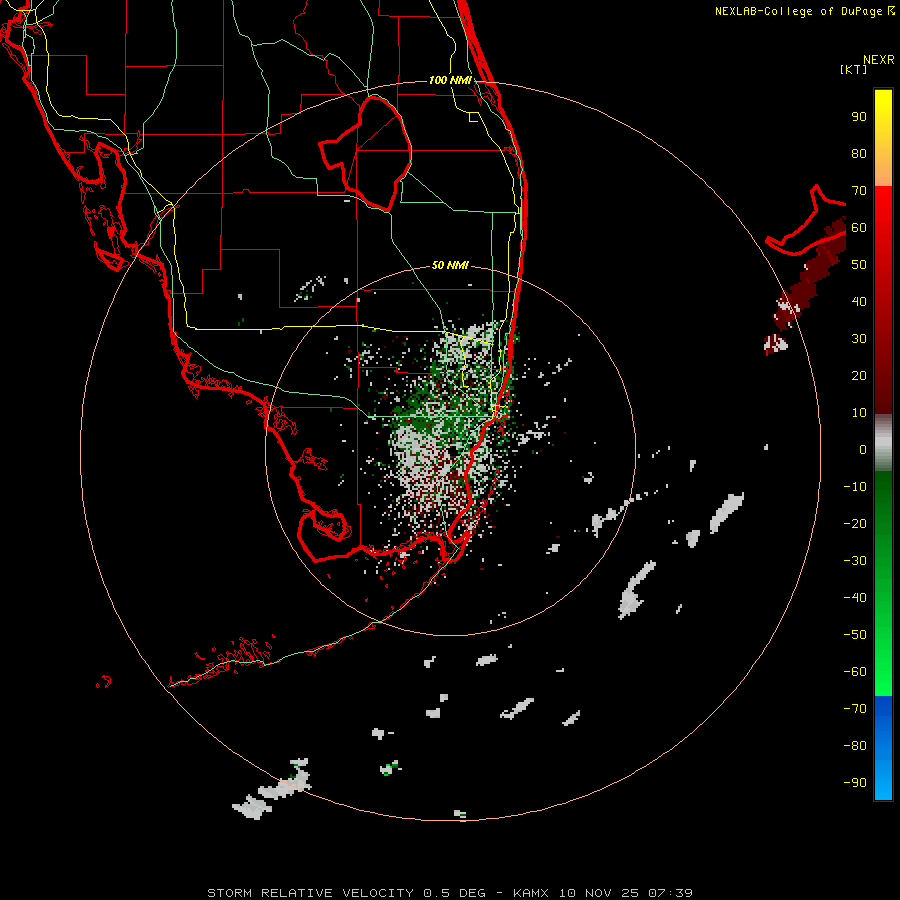The height and width of the screenshot is (900, 900).
Task: Click the NEXLAB-College of DuPage credit text
Action: tap(804, 11)
